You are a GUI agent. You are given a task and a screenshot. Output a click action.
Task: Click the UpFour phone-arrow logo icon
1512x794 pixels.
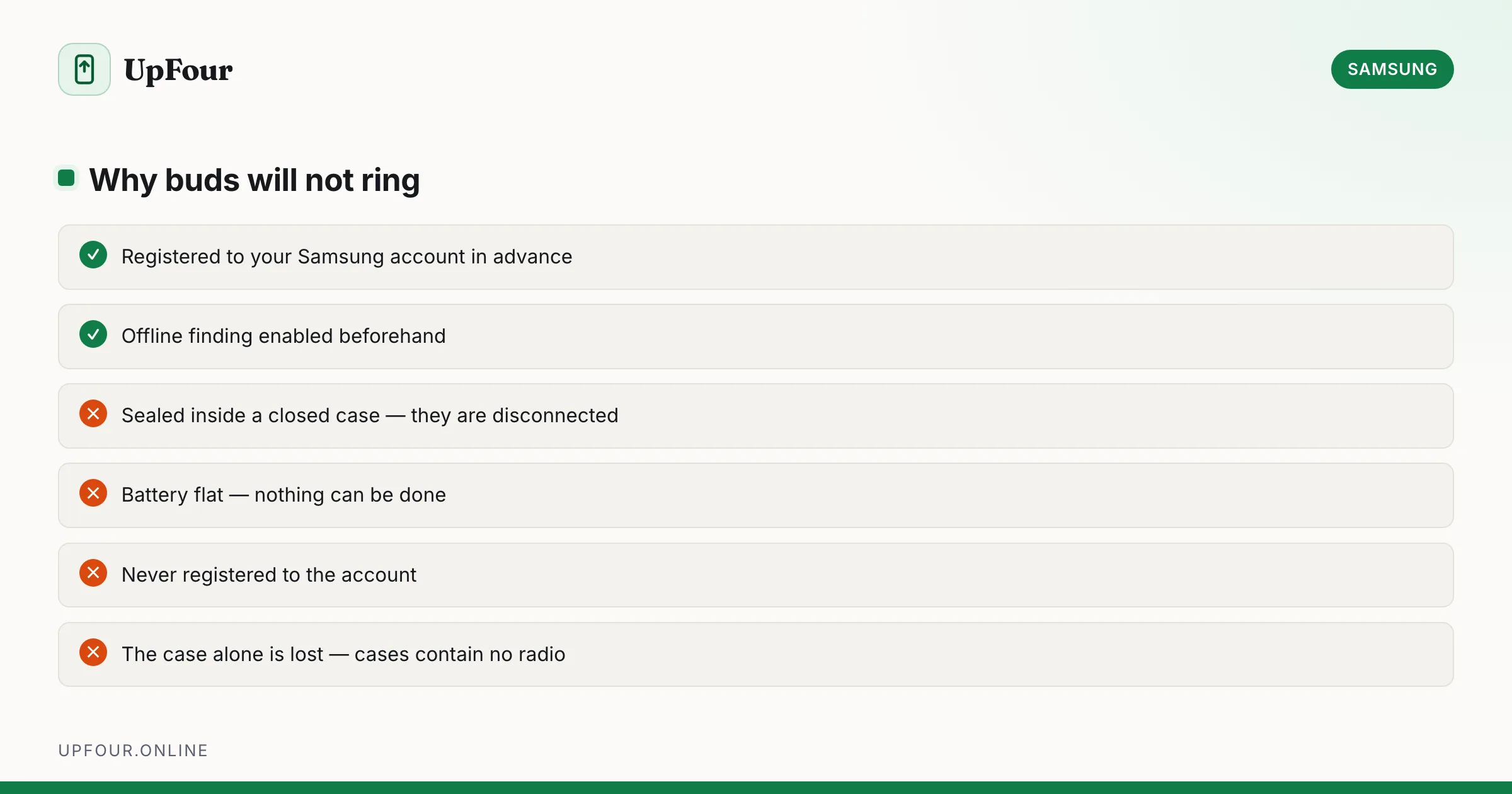[84, 69]
